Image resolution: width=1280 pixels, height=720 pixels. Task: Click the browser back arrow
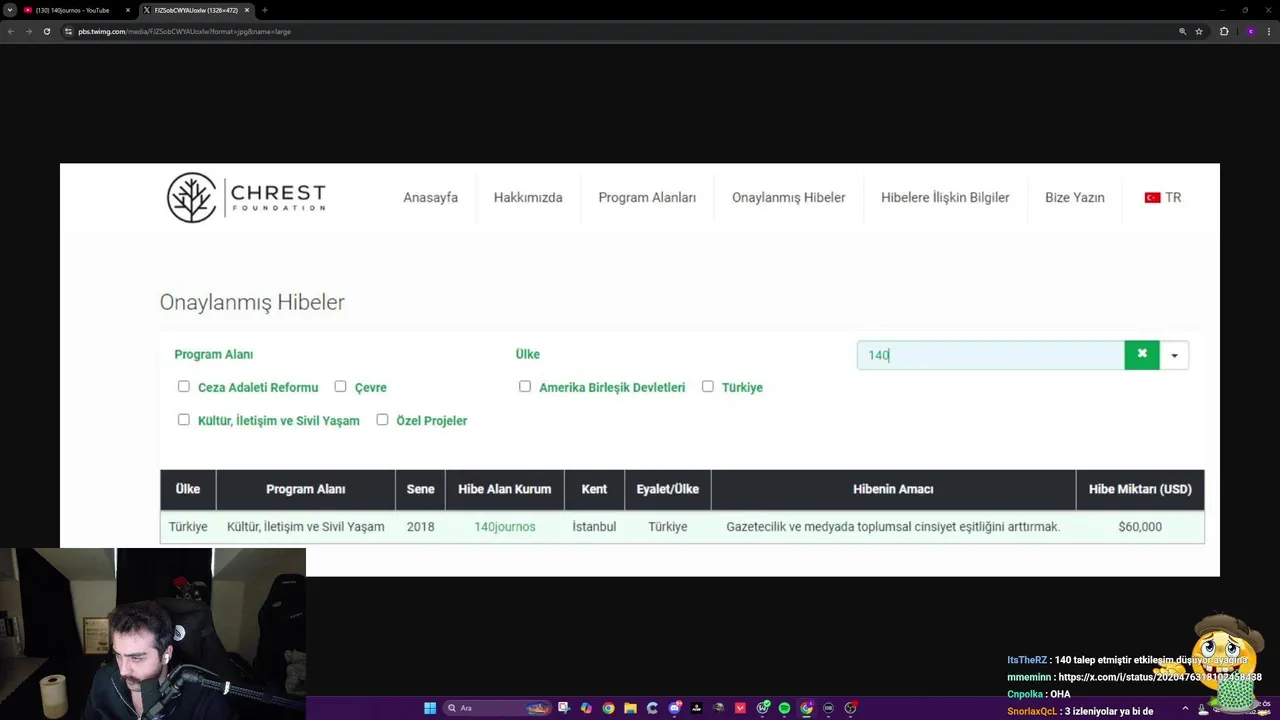(11, 31)
